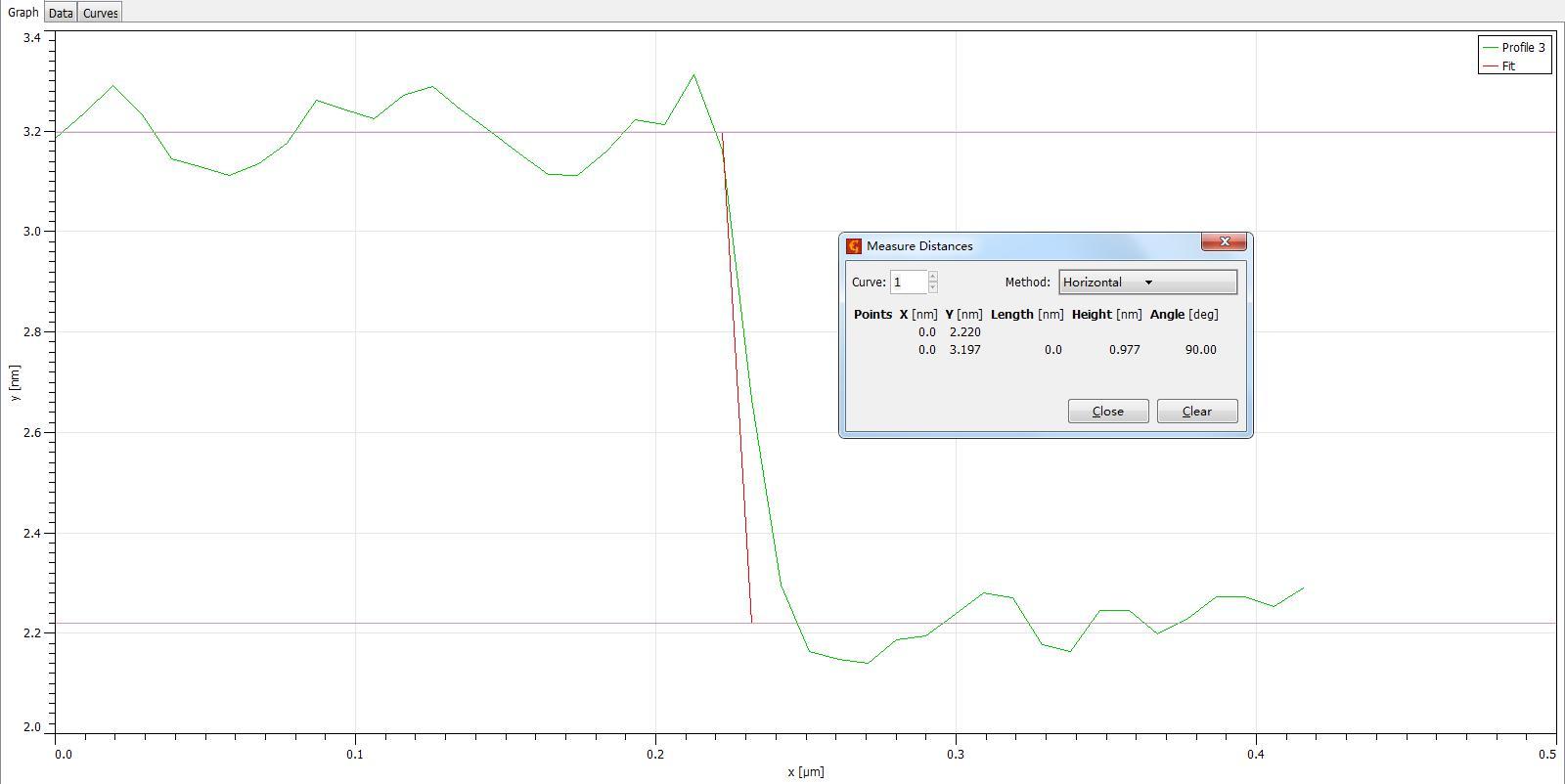Open the Method dropdown set to Horizontal
Viewport: 1565px width, 784px height.
coord(1147,283)
